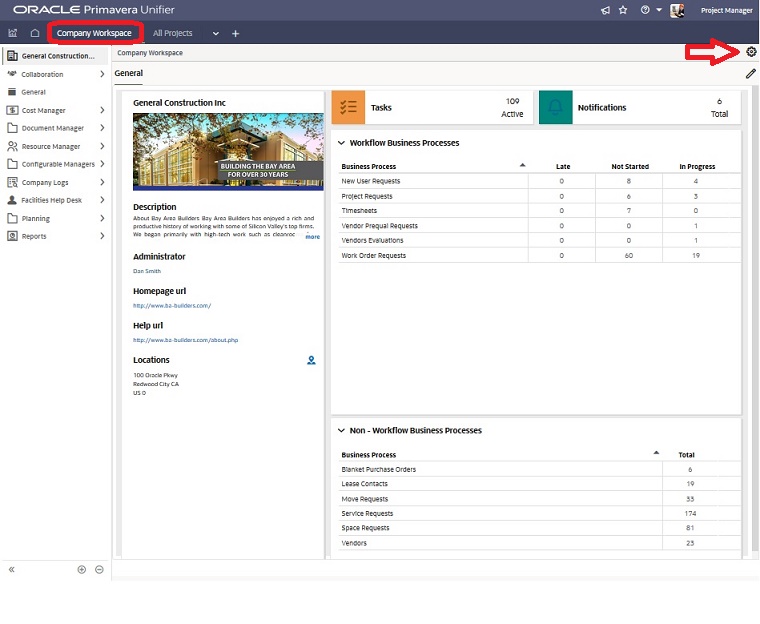Expand the Collaboration node chevron
Screen dimensions: 760x624
[x=102, y=74]
